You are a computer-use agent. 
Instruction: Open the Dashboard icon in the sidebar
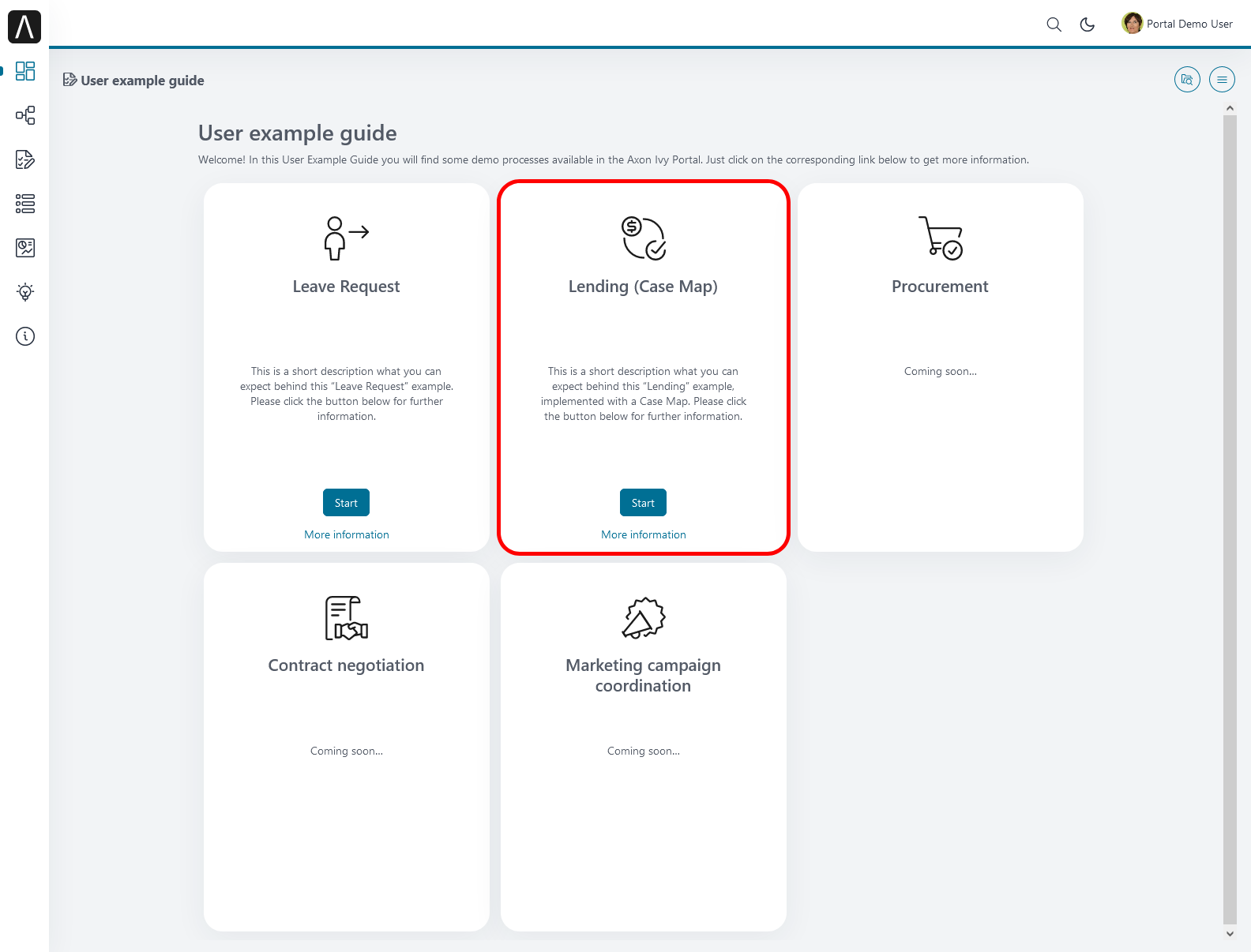(25, 71)
